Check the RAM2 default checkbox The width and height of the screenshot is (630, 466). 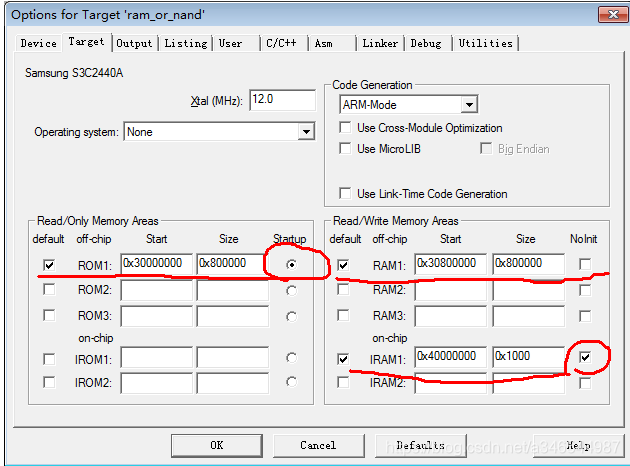[343, 290]
